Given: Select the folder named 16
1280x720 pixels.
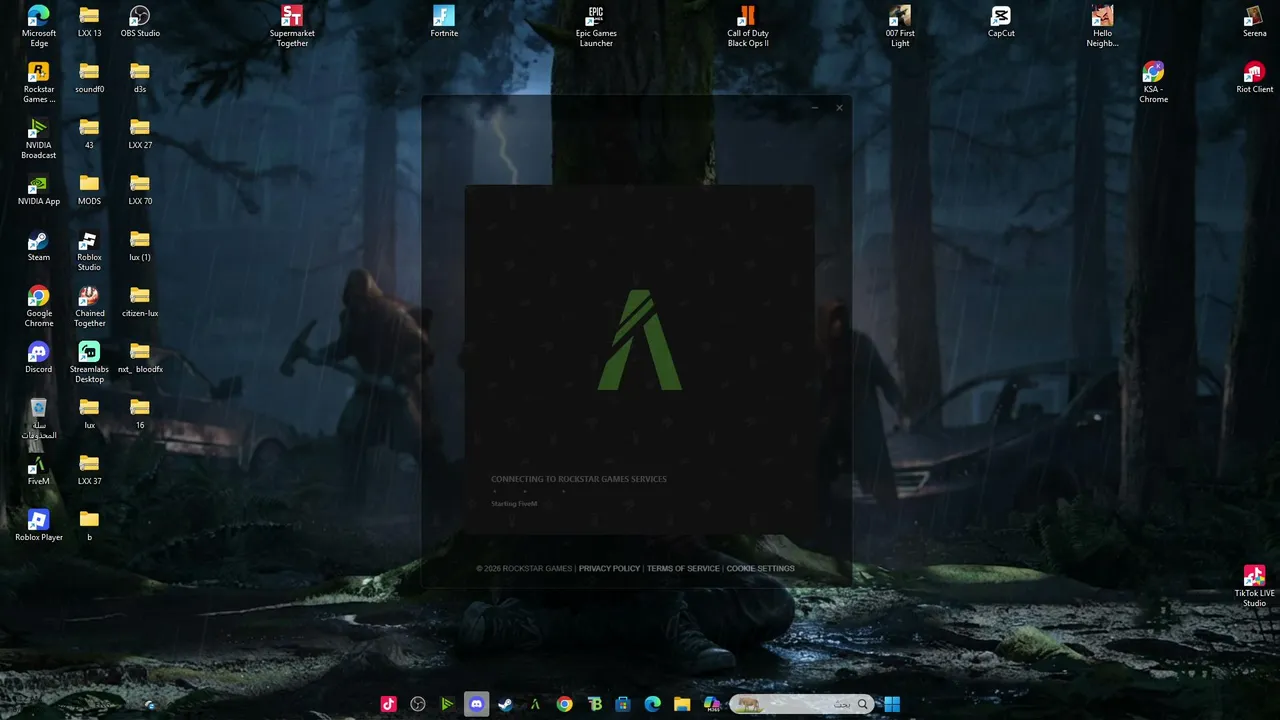Looking at the screenshot, I should coord(140,414).
